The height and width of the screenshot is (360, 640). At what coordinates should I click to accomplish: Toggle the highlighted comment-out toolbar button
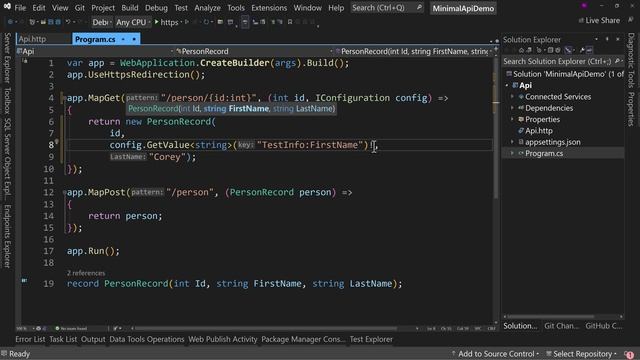(x=245, y=22)
